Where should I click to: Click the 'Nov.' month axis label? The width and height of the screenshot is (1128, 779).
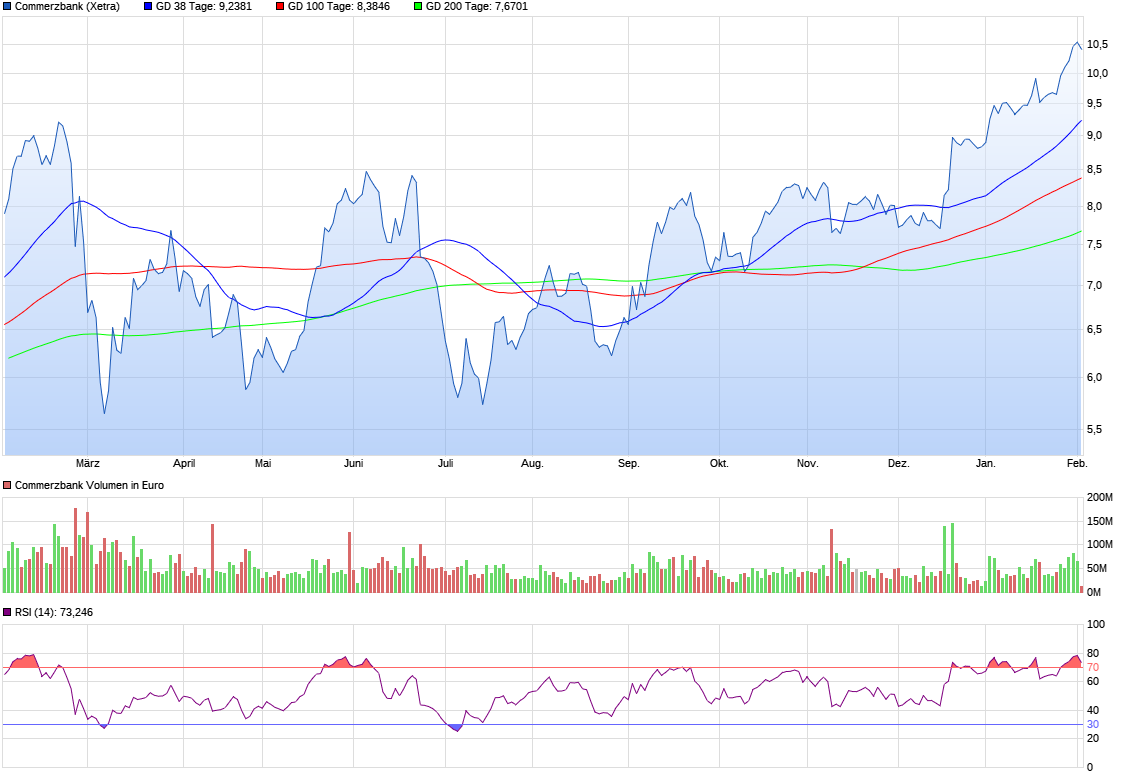coord(808,463)
